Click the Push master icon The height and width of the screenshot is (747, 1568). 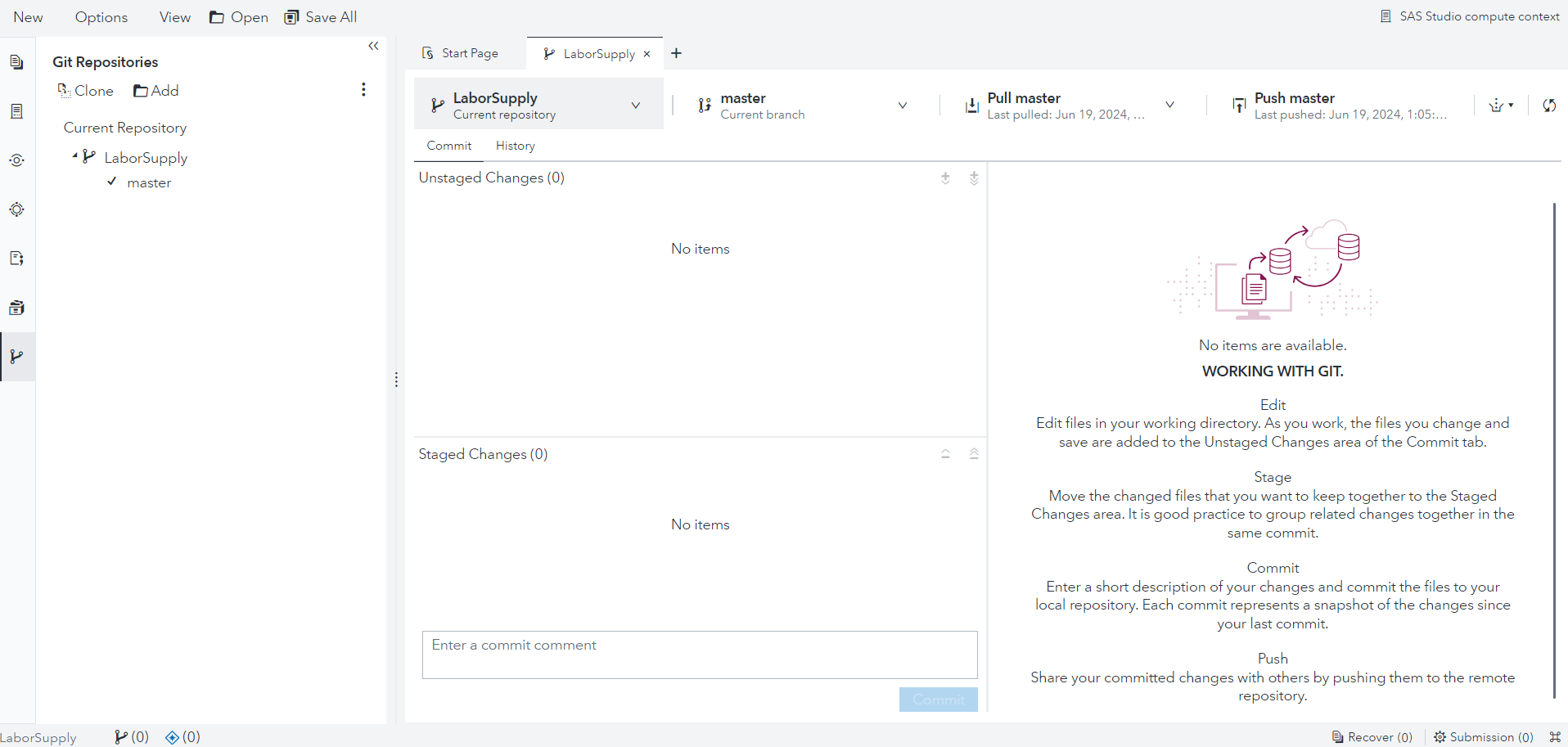click(1239, 105)
